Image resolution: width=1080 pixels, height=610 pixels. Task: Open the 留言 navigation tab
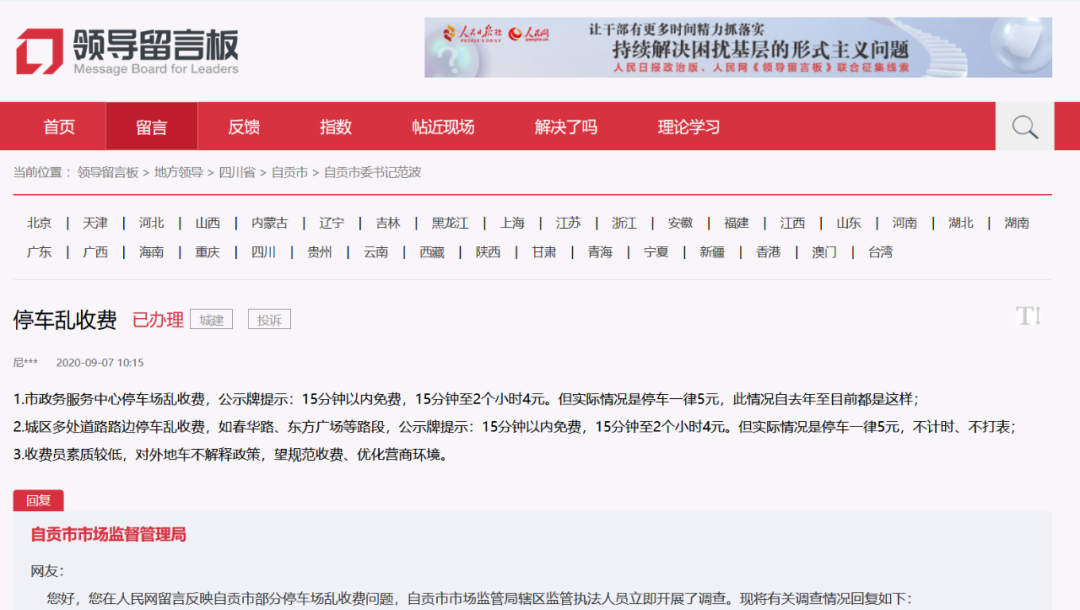click(x=152, y=127)
